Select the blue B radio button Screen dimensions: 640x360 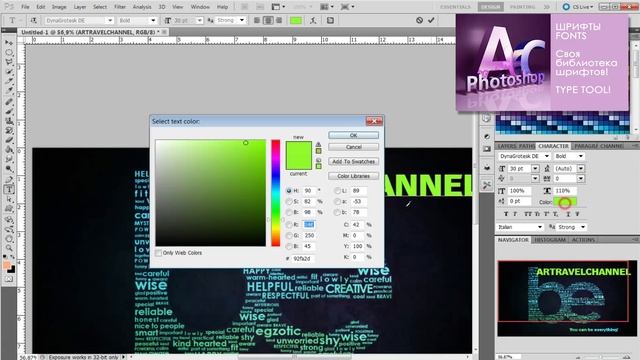289,246
